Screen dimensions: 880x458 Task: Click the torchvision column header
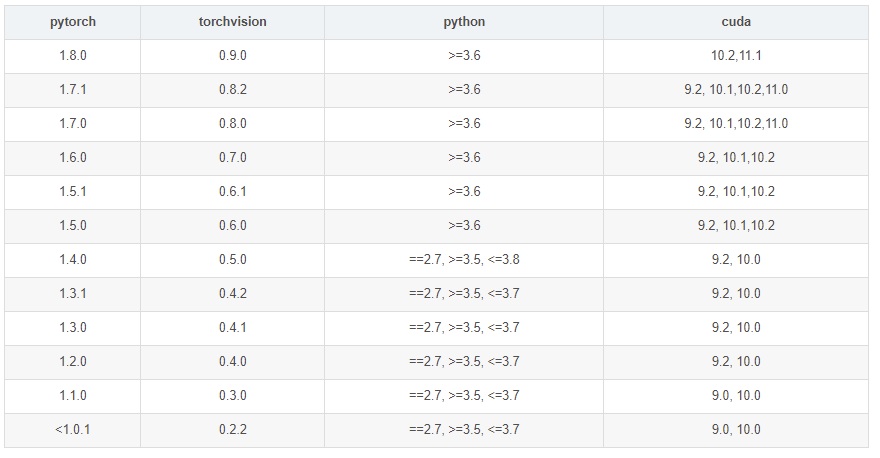click(x=232, y=22)
